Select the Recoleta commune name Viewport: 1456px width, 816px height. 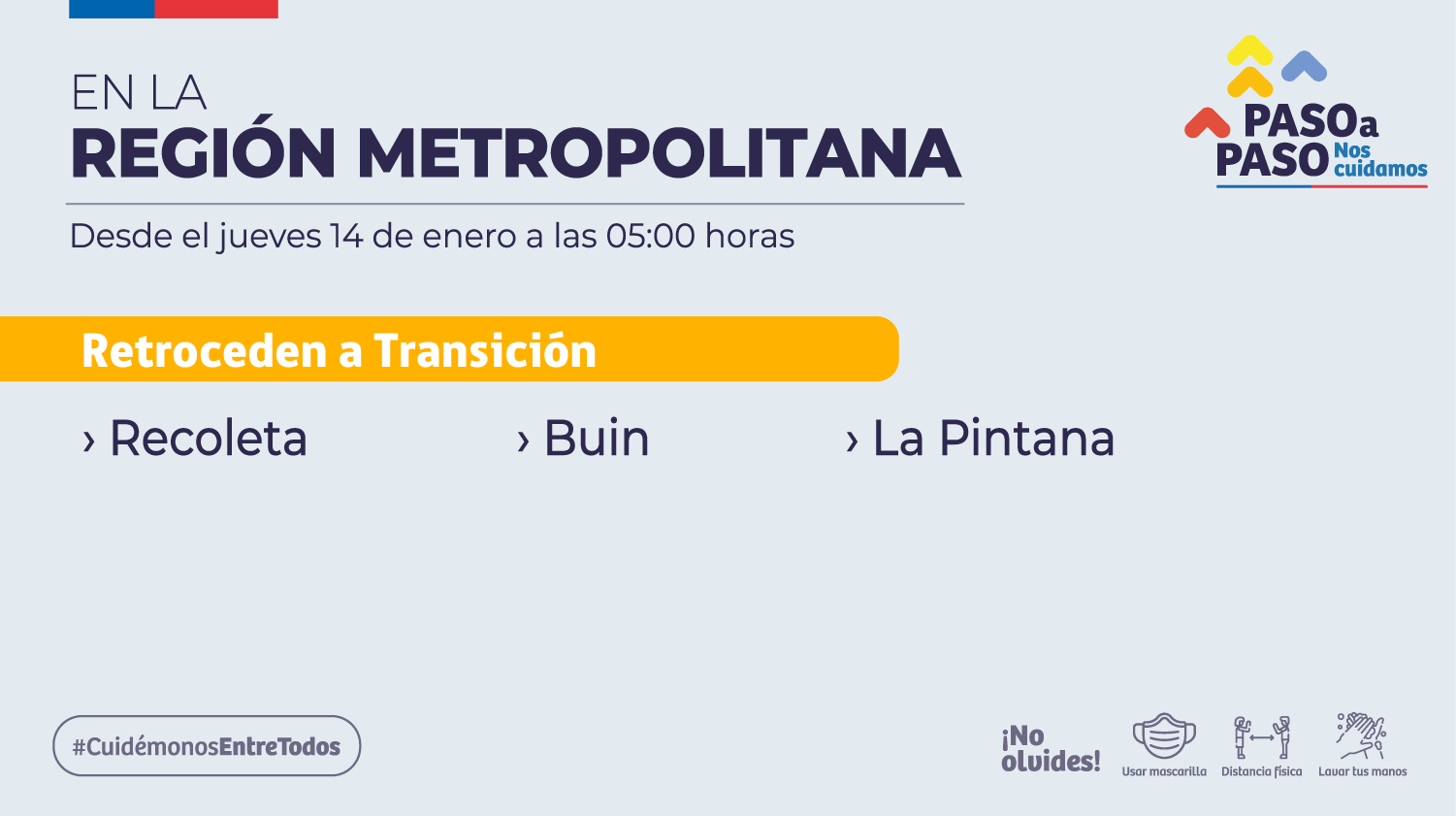coord(209,439)
